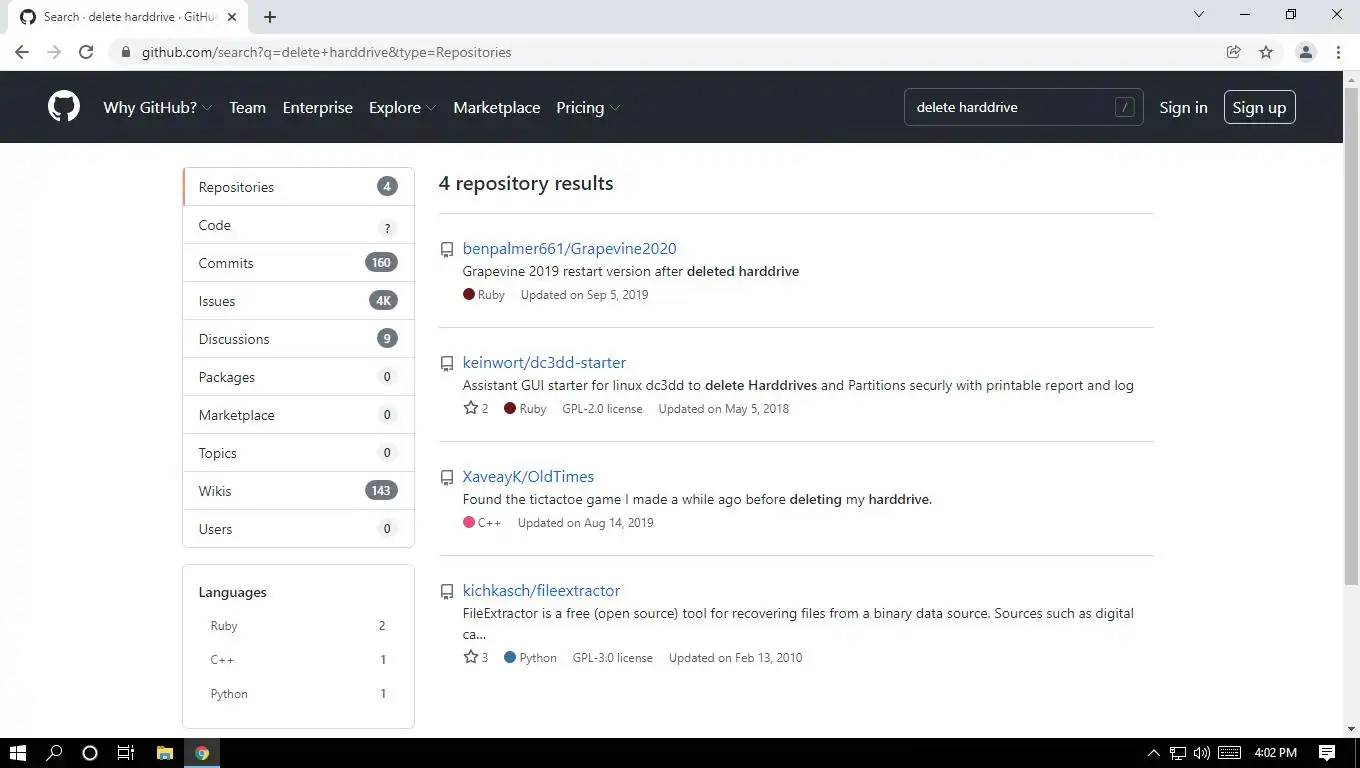Close the GitHub search tab
Viewport: 1360px width, 768px height.
232,17
